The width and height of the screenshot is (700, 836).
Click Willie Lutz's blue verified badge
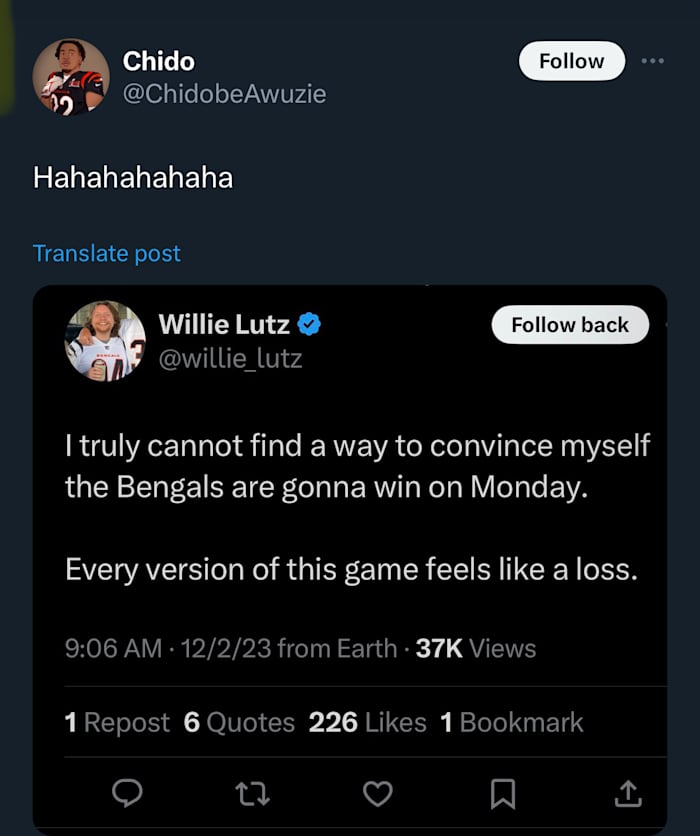311,324
